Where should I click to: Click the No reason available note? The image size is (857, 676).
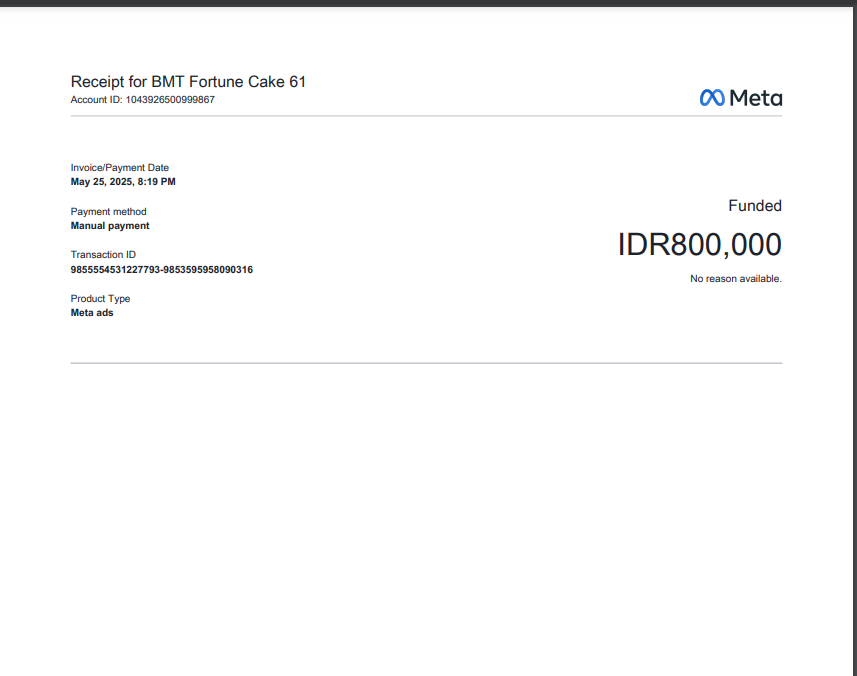(x=735, y=279)
